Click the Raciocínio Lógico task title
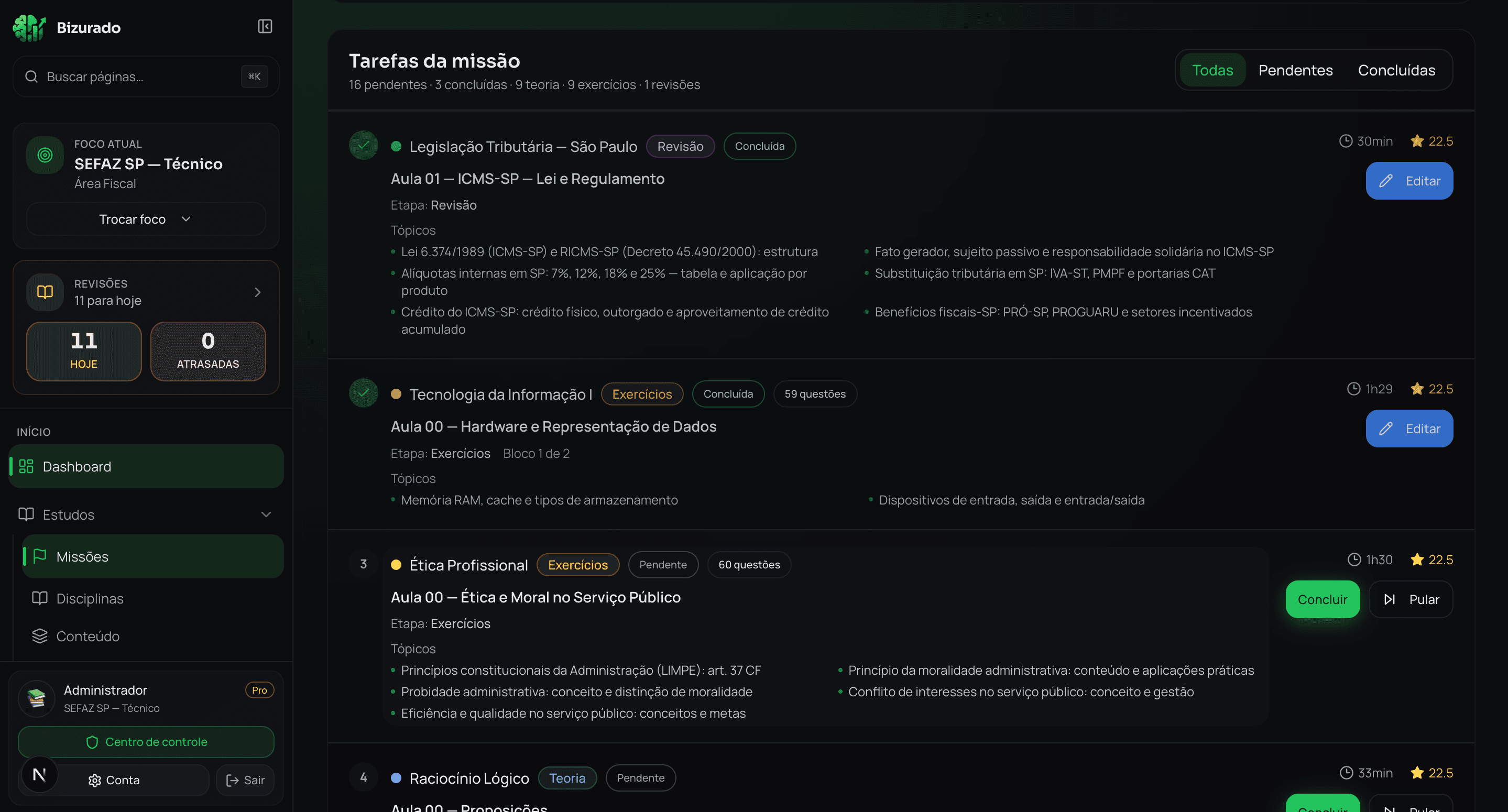 (469, 778)
